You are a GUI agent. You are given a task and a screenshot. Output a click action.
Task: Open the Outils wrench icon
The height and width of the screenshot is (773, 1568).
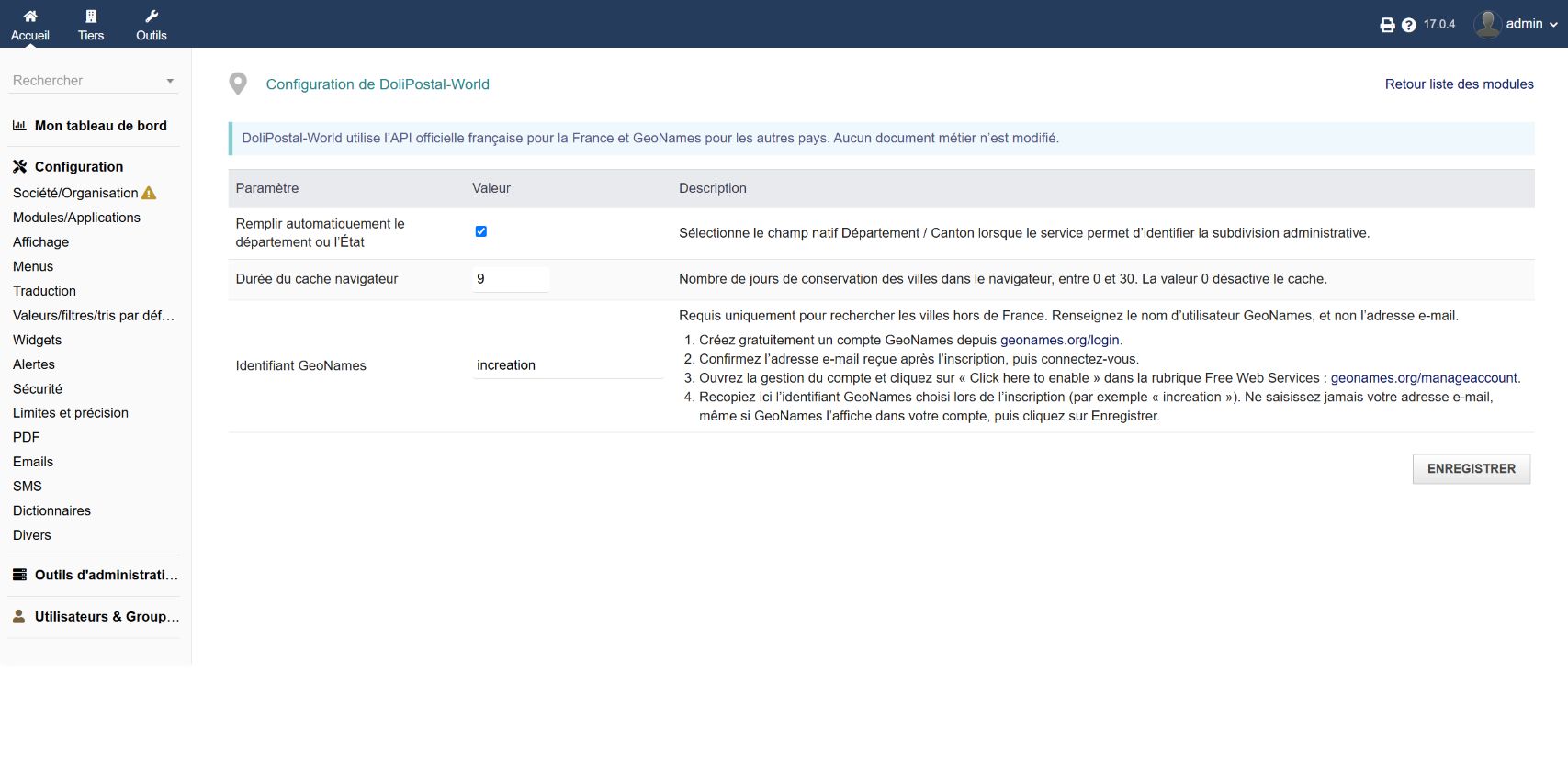[x=152, y=16]
